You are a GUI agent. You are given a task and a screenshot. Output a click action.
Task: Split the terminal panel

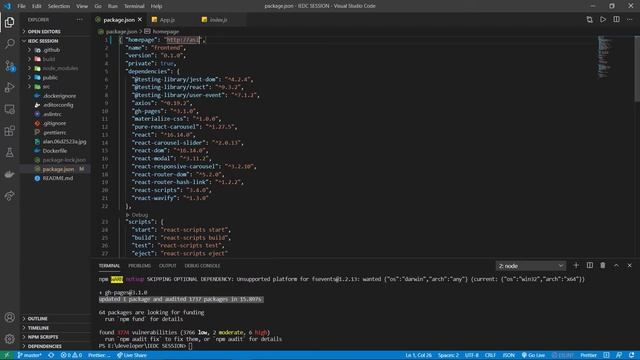pos(590,266)
